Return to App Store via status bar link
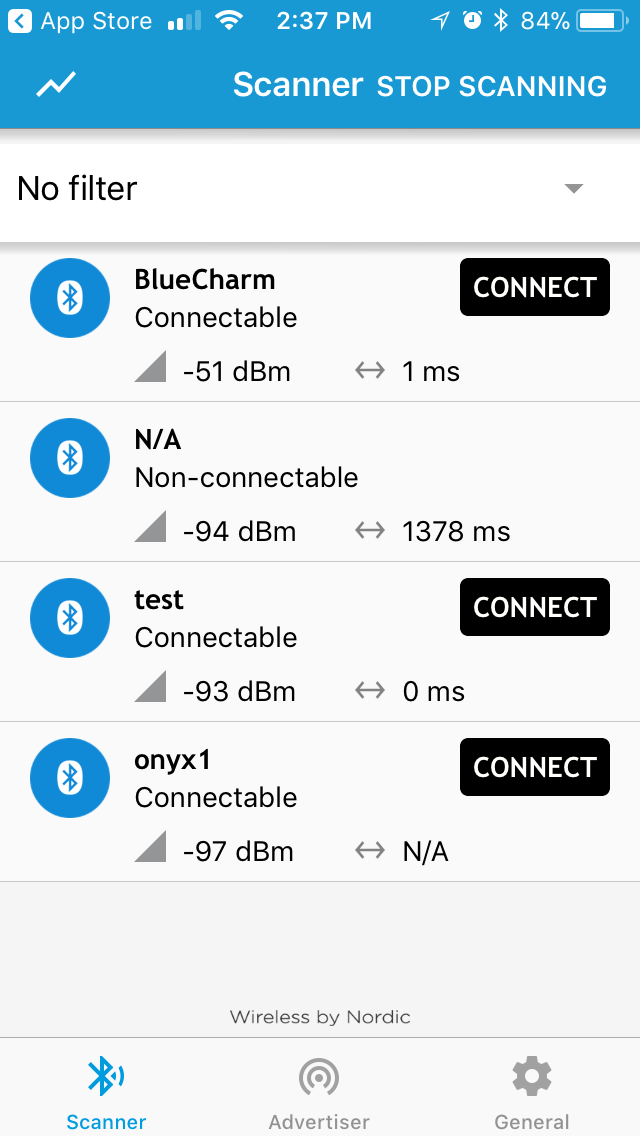 pyautogui.click(x=80, y=19)
